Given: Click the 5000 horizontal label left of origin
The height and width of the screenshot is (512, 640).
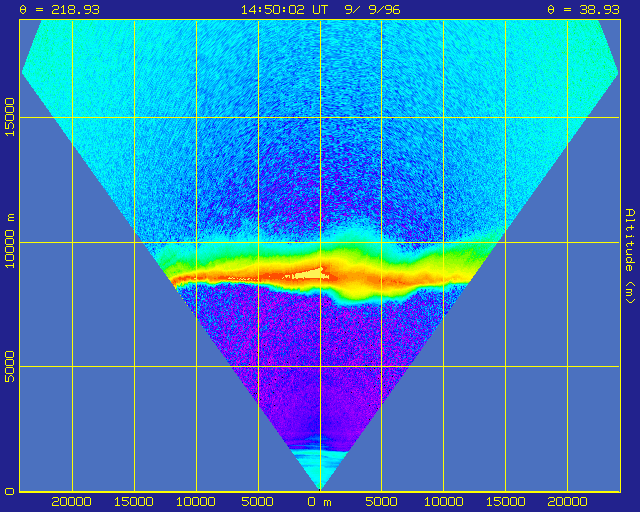Looking at the screenshot, I should [258, 502].
